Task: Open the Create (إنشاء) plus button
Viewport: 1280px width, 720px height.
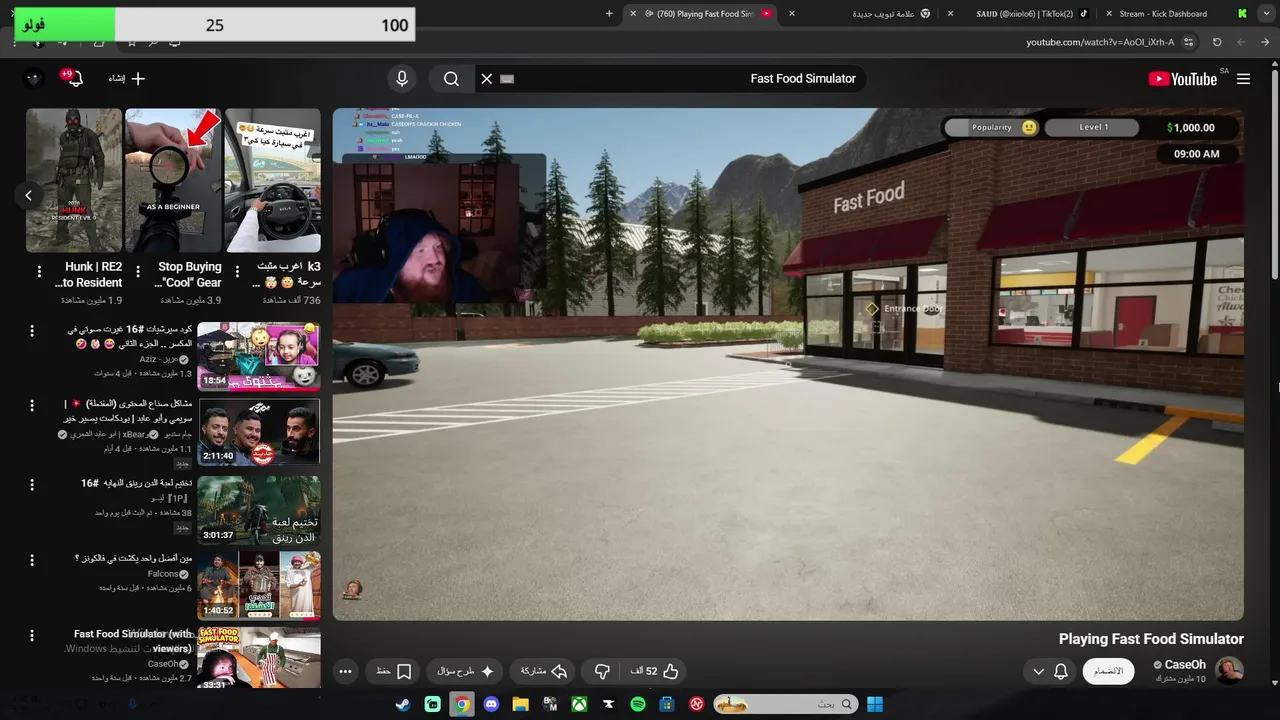Action: click(127, 79)
